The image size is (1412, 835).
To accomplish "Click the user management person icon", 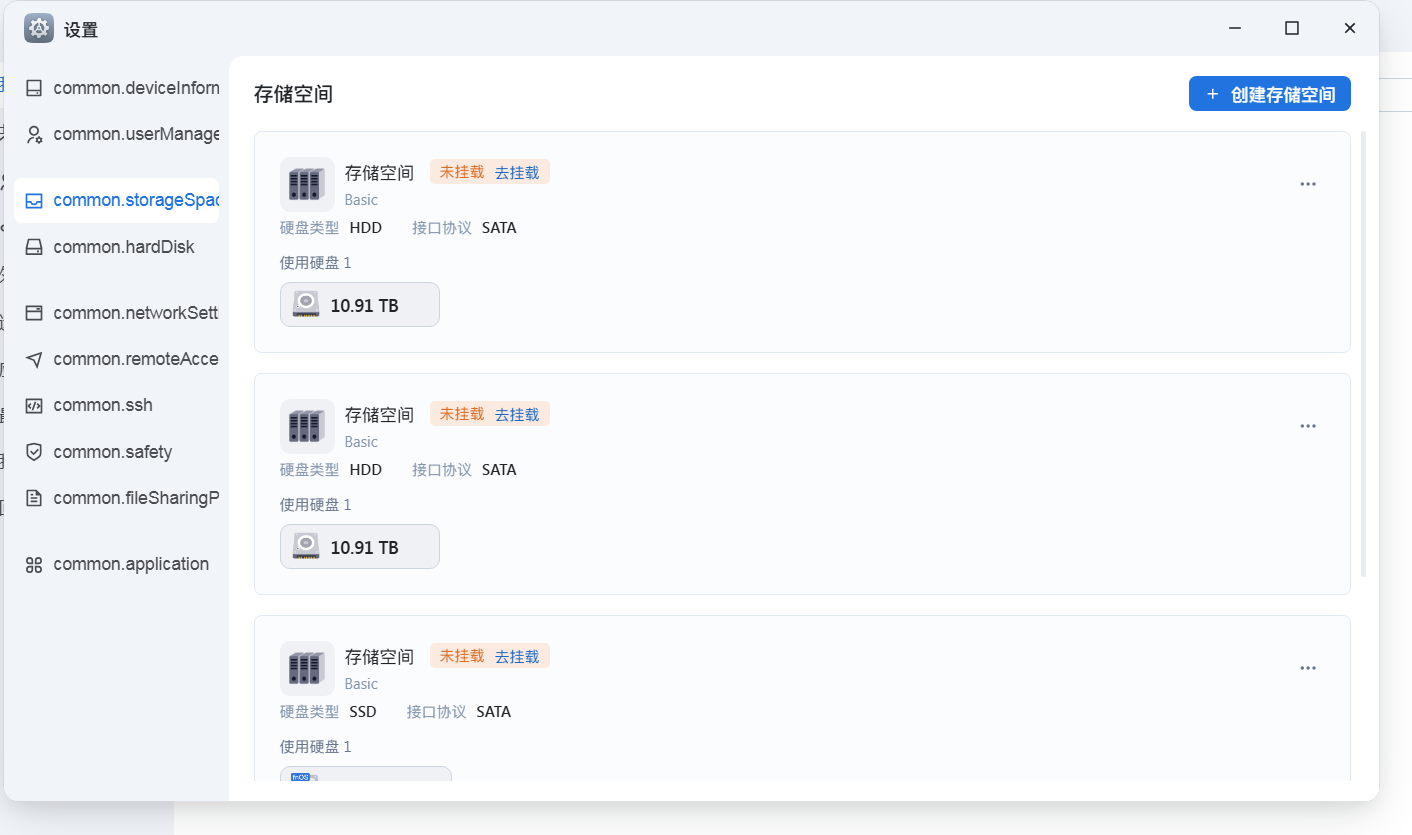I will click(34, 134).
